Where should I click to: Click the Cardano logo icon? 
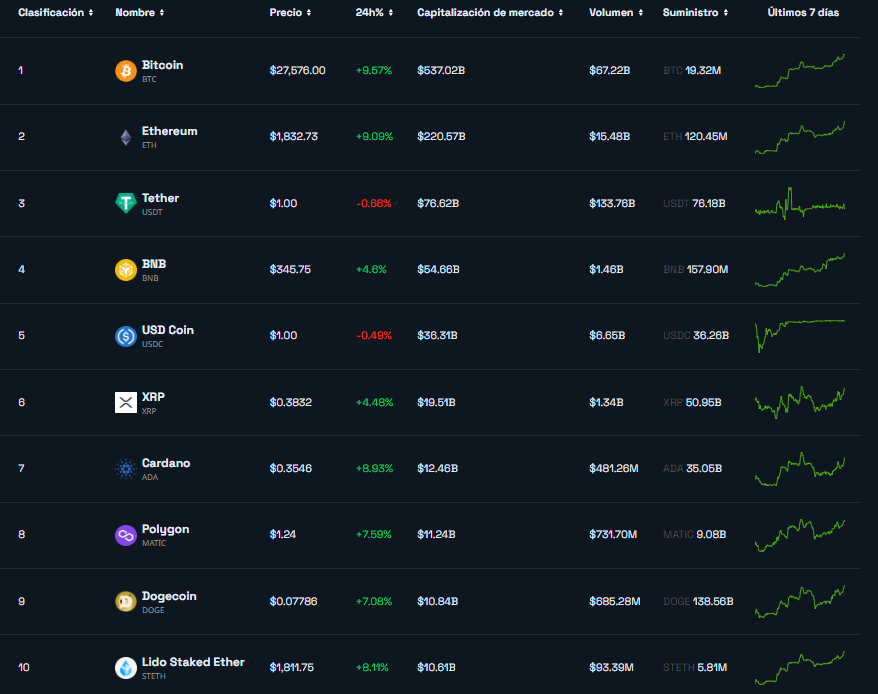(x=125, y=469)
